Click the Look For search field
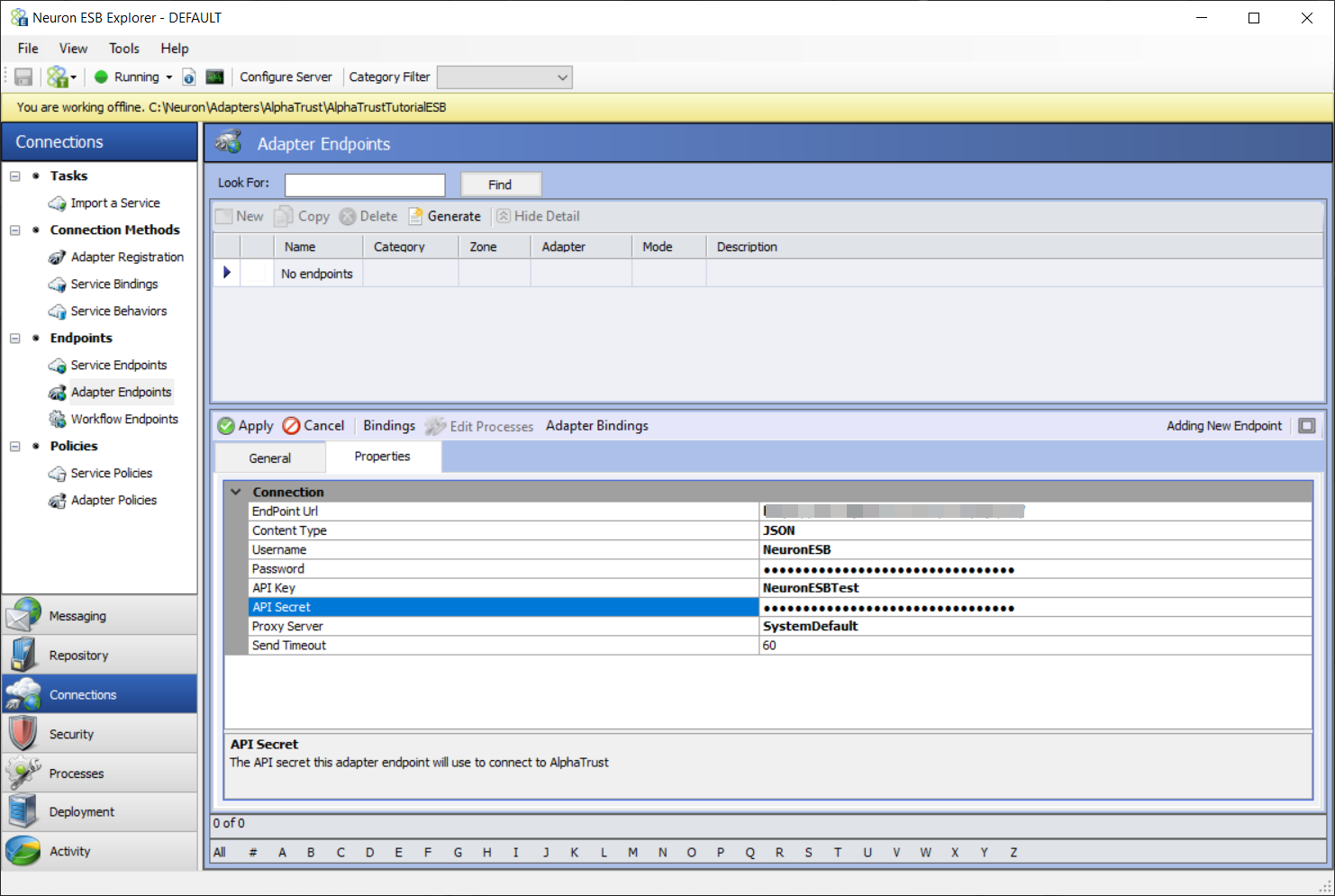The height and width of the screenshot is (896, 1335). 365,185
